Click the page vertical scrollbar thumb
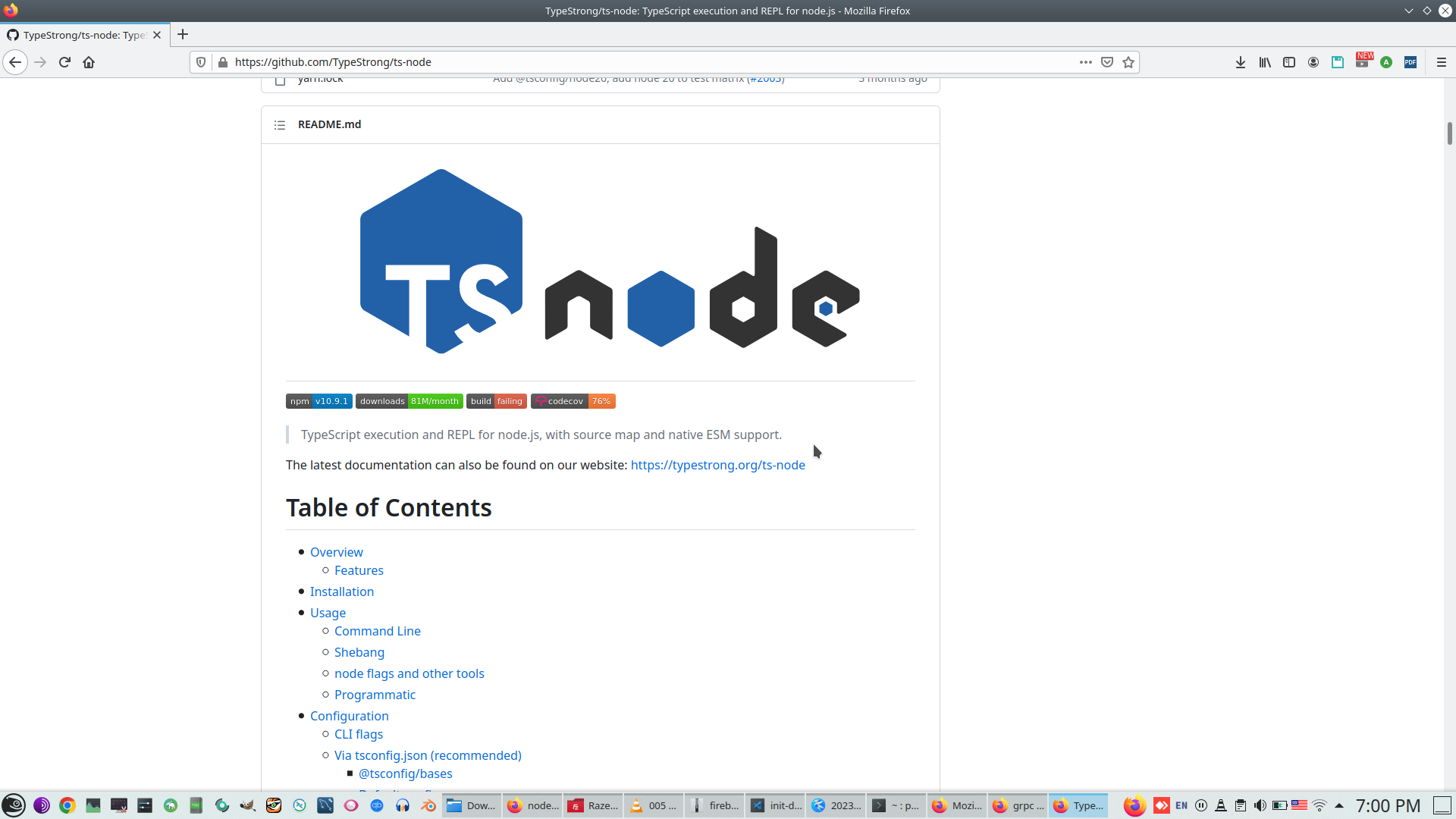Image resolution: width=1456 pixels, height=819 pixels. click(x=1449, y=133)
